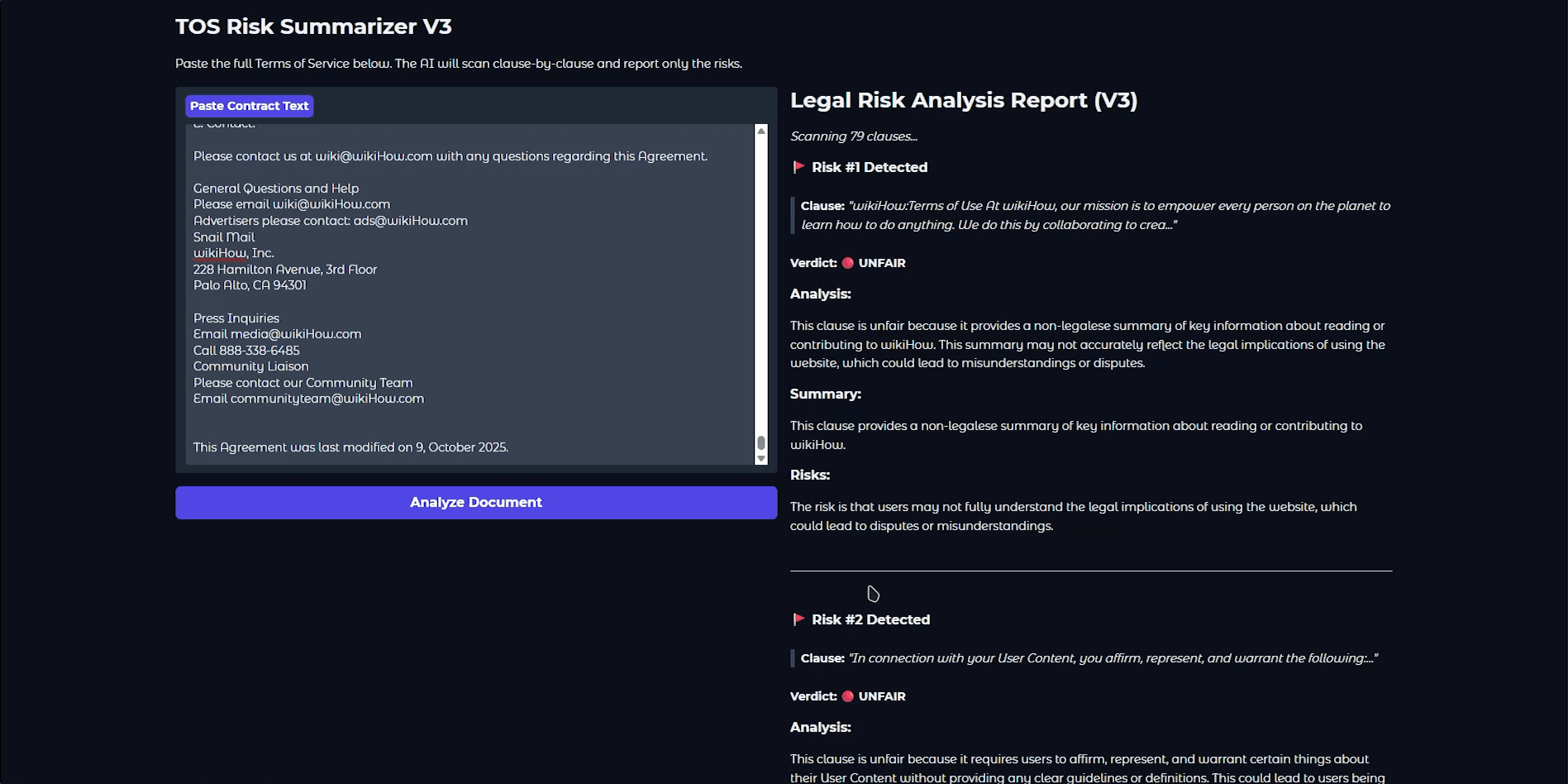Click the TOS Risk Summarizer V3 title
Screen dimensions: 1568x784
click(313, 26)
